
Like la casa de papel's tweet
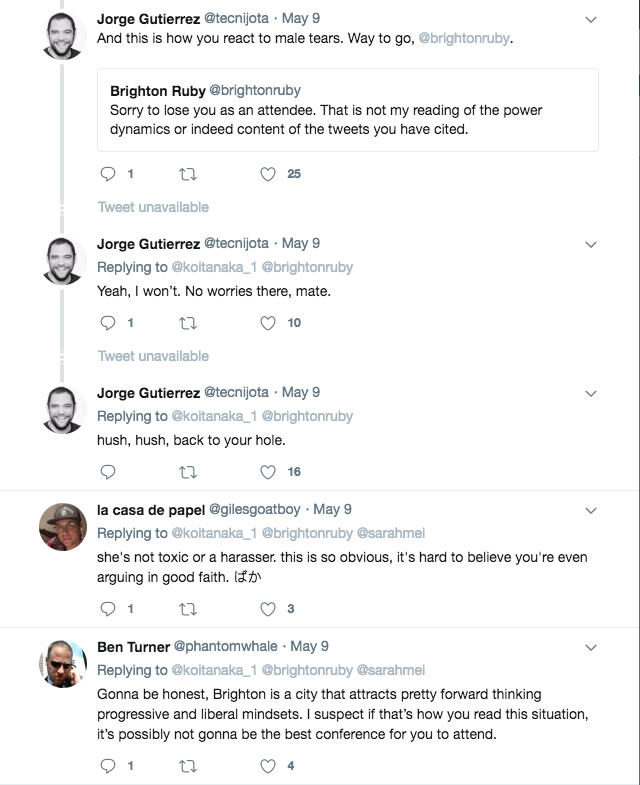268,609
